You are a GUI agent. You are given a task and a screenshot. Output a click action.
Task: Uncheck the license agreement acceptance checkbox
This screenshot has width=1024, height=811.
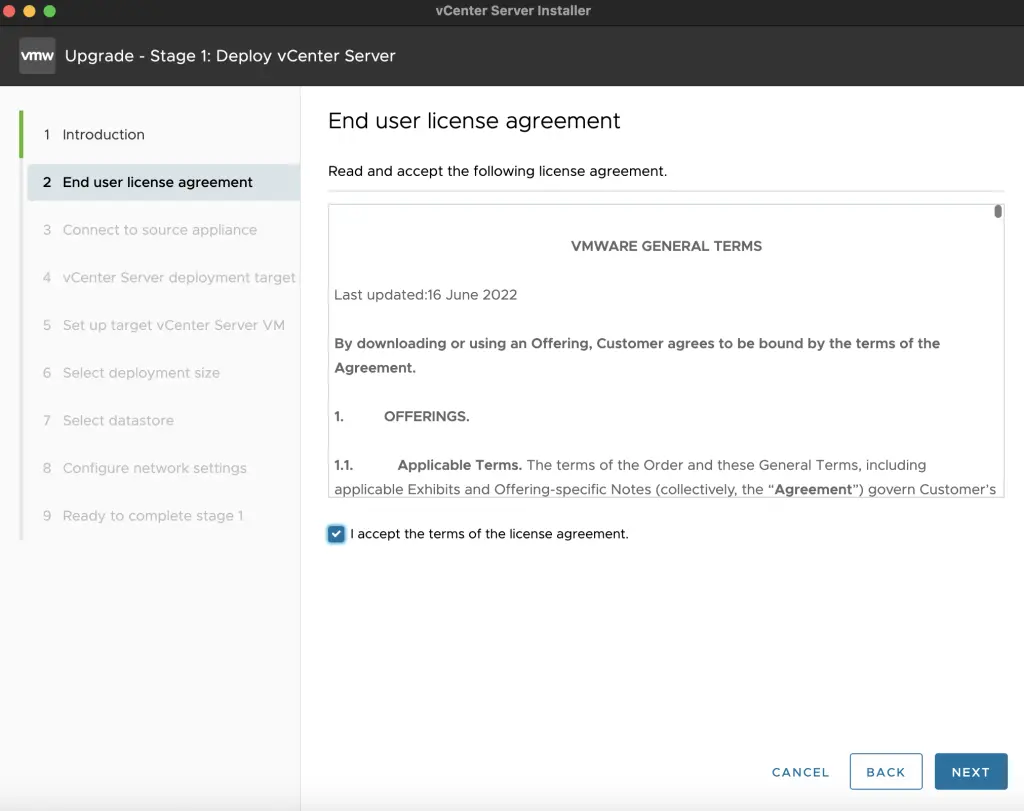coord(336,534)
